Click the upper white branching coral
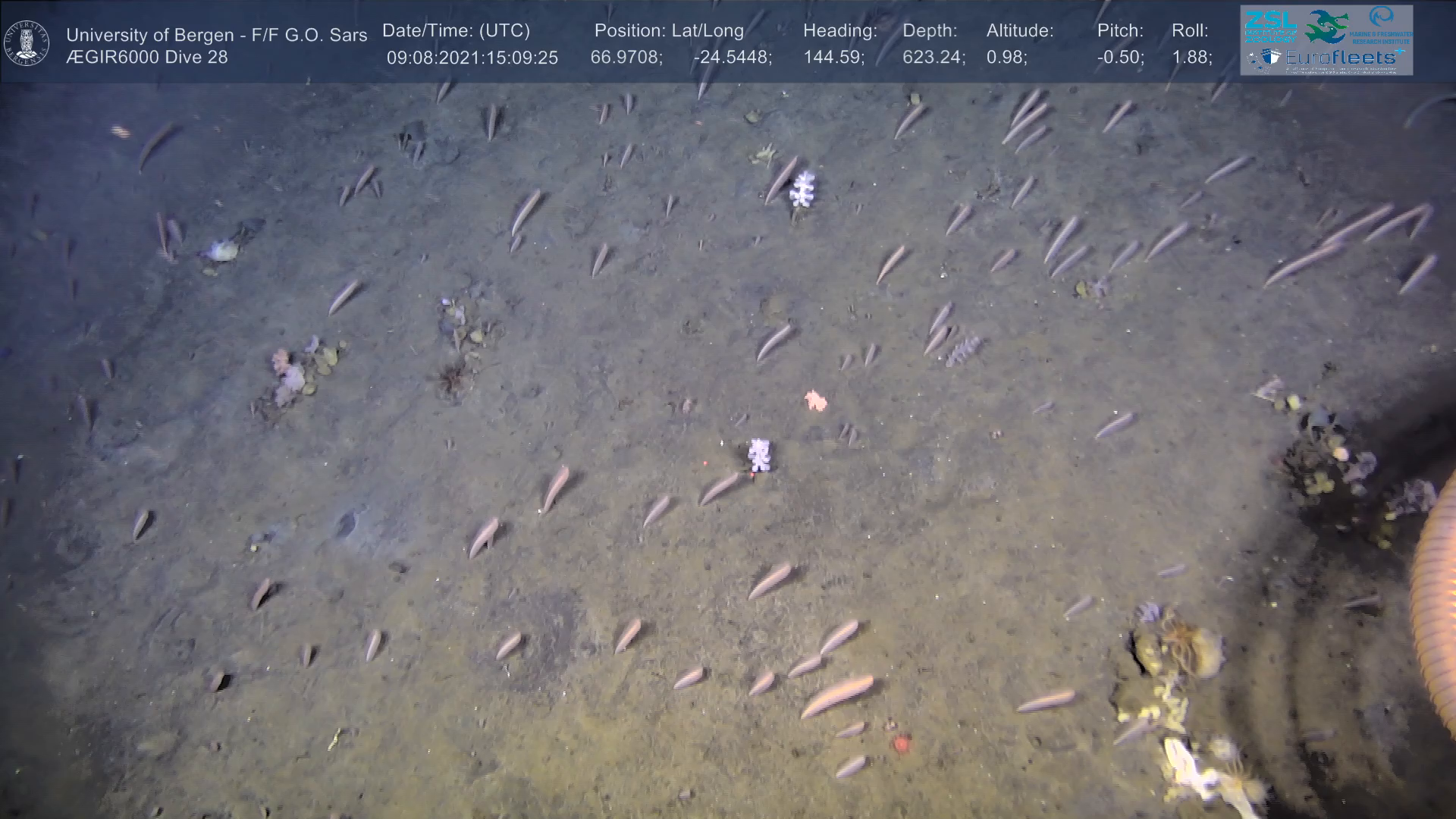Screen dimensions: 1456x819 point(802,188)
